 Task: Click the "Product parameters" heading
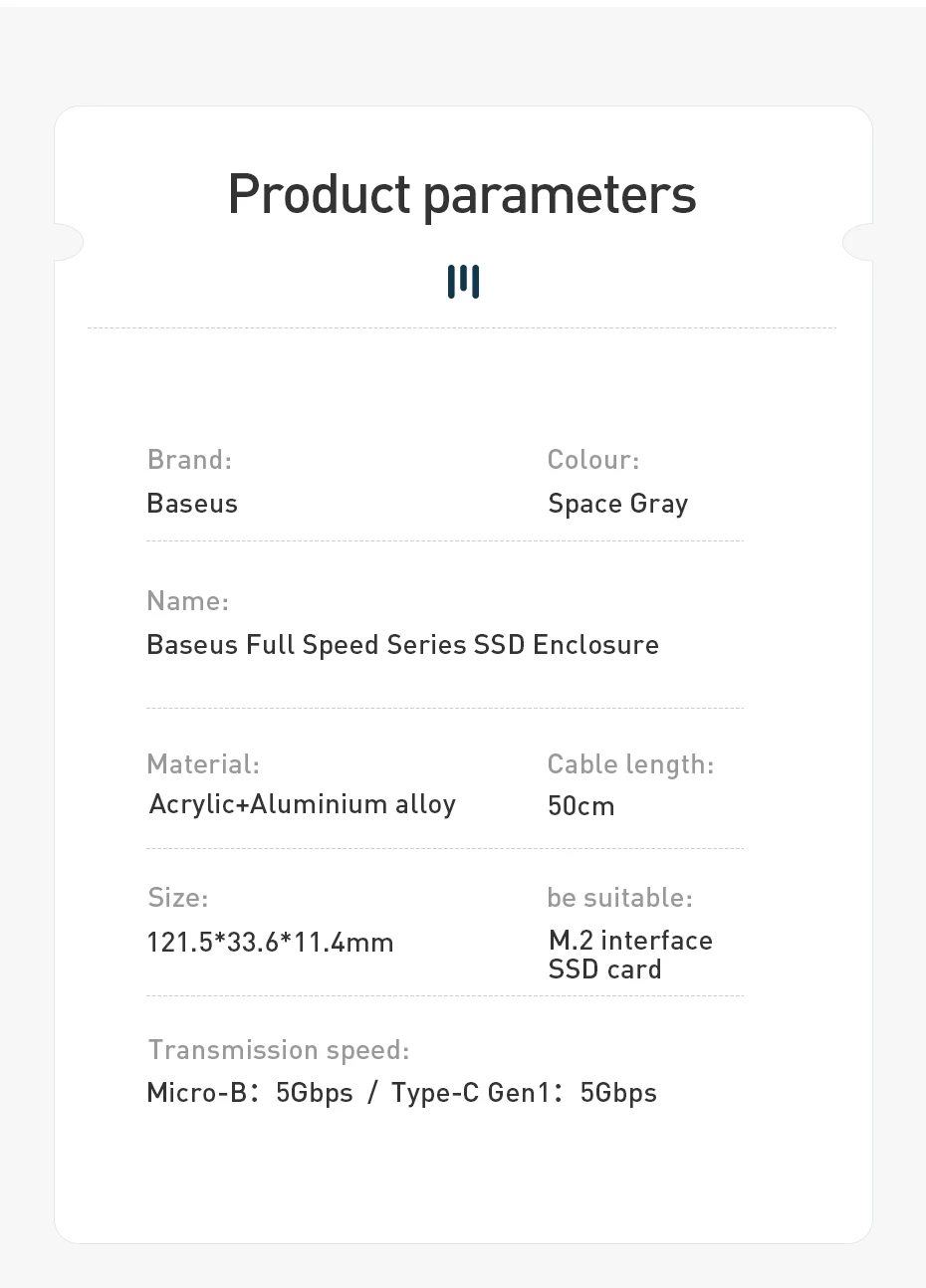click(x=462, y=194)
